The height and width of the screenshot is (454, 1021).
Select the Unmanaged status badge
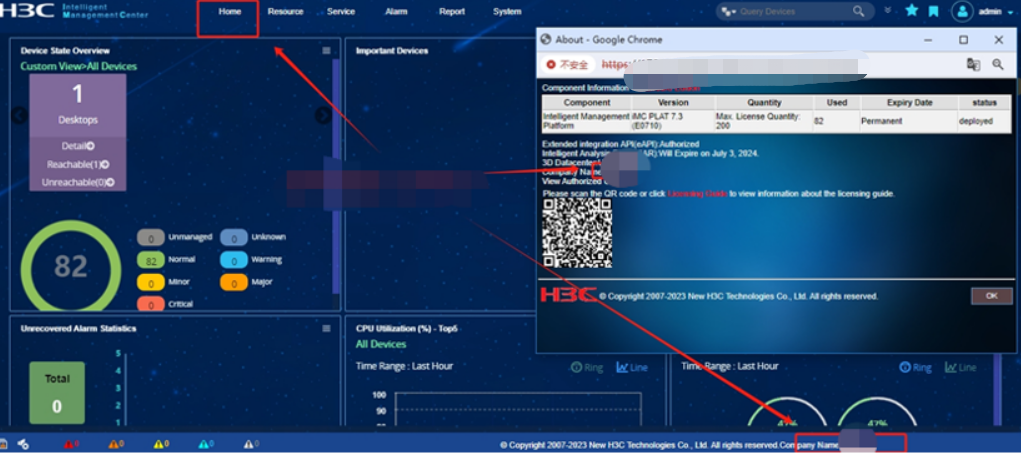[x=150, y=238]
